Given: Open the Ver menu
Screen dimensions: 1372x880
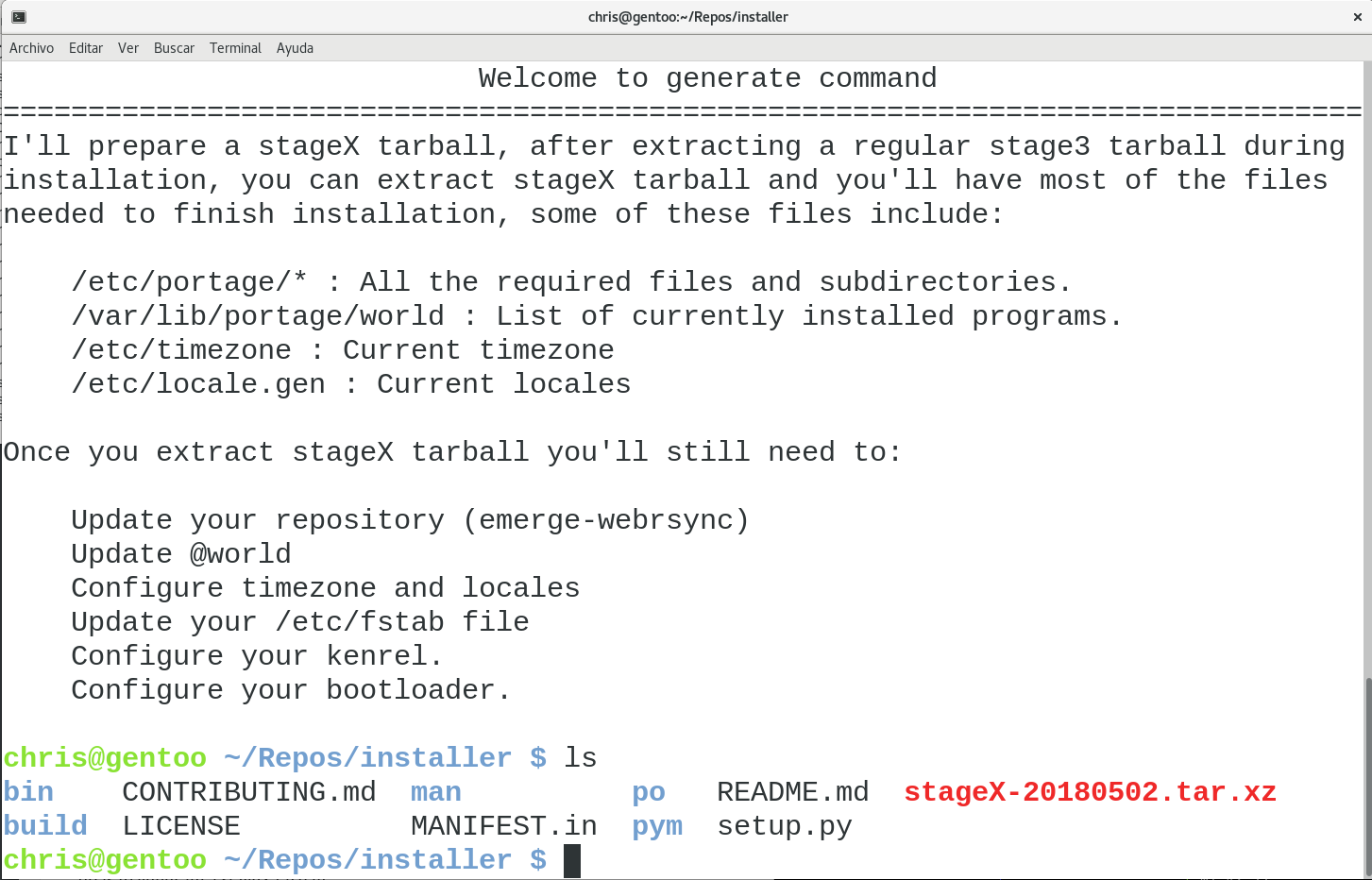Looking at the screenshot, I should pos(128,48).
